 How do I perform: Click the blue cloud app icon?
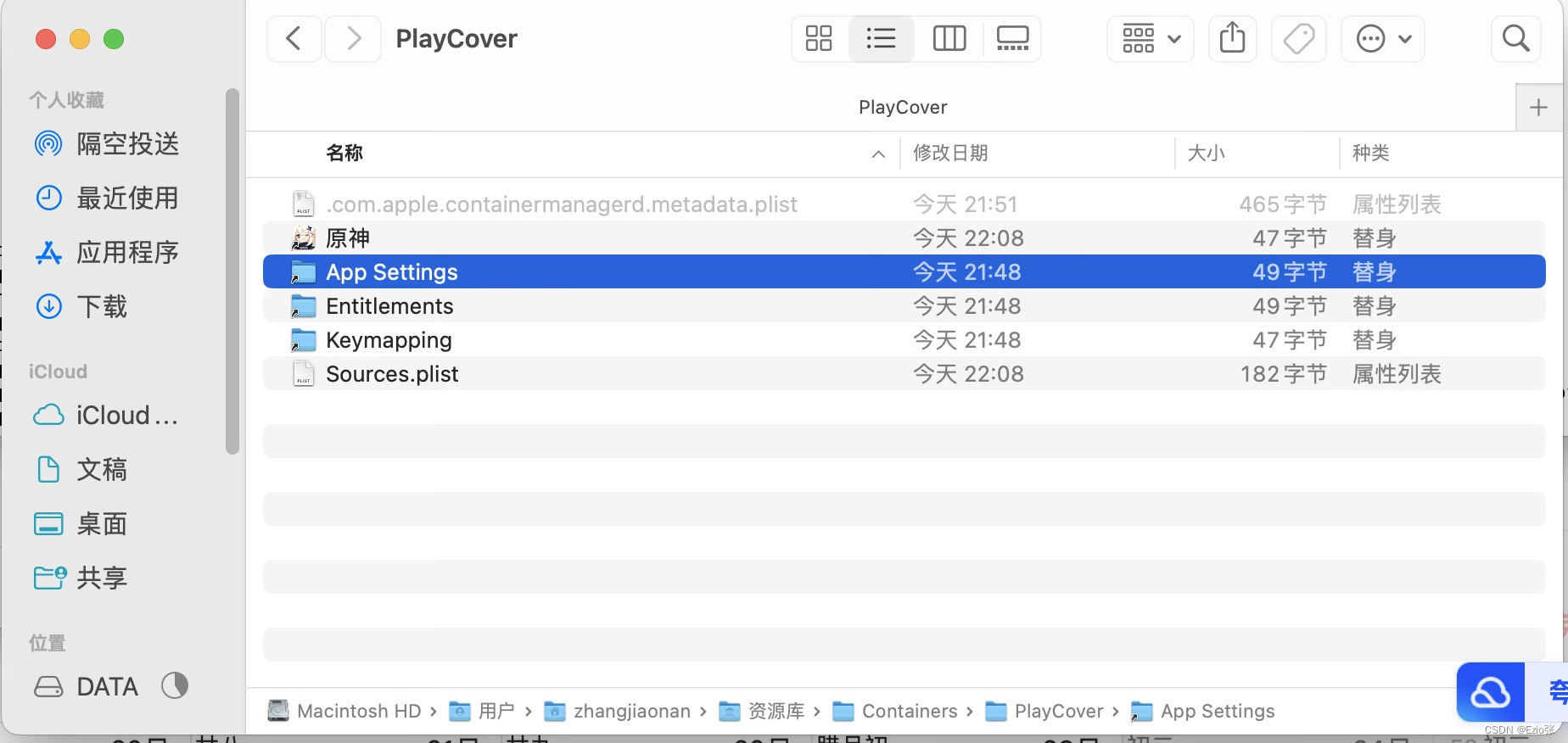click(1490, 692)
